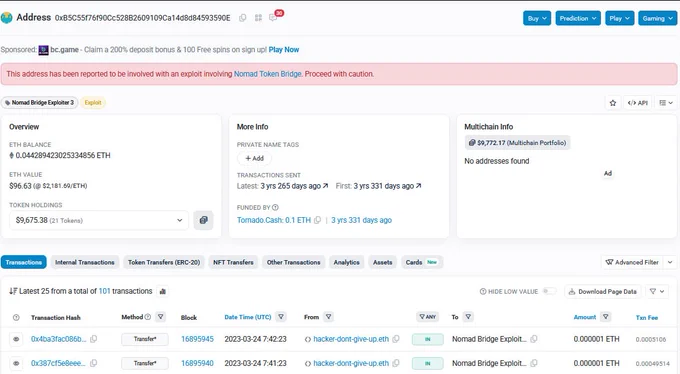Open the table filter funnel dropdown
Image resolution: width=680 pixels, height=374 pixels.
click(657, 292)
